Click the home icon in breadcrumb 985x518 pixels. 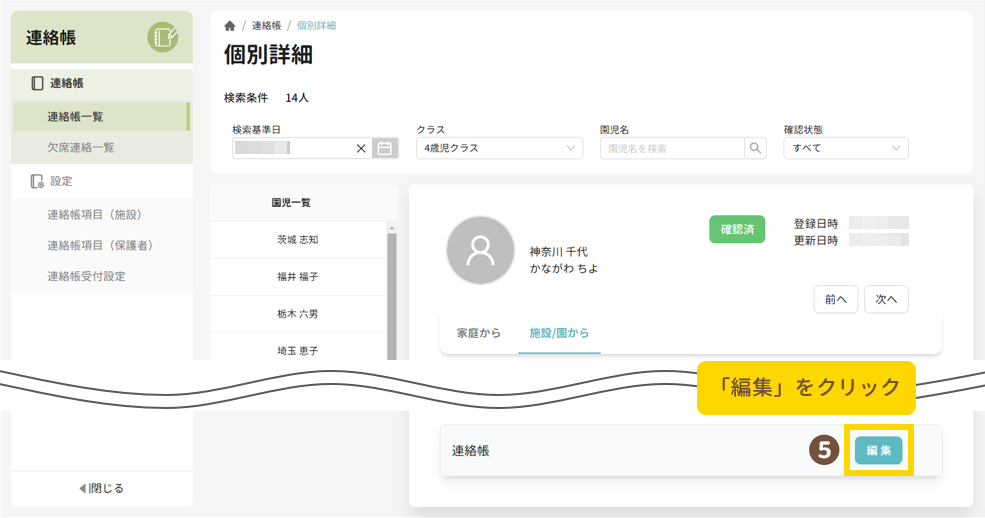[230, 25]
